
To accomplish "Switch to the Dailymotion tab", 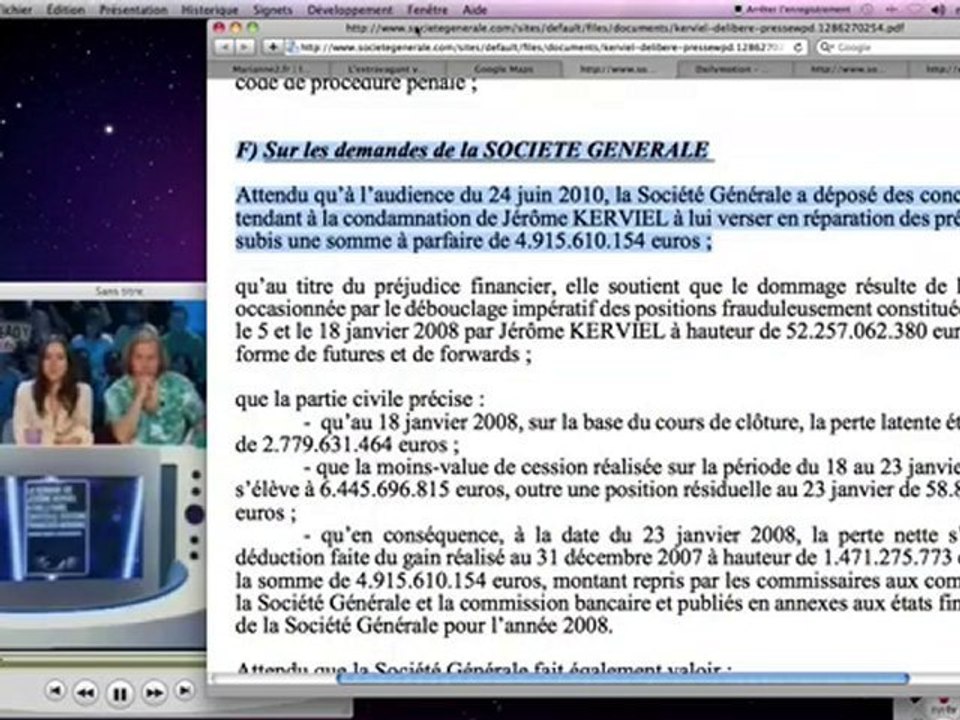I will point(733,69).
